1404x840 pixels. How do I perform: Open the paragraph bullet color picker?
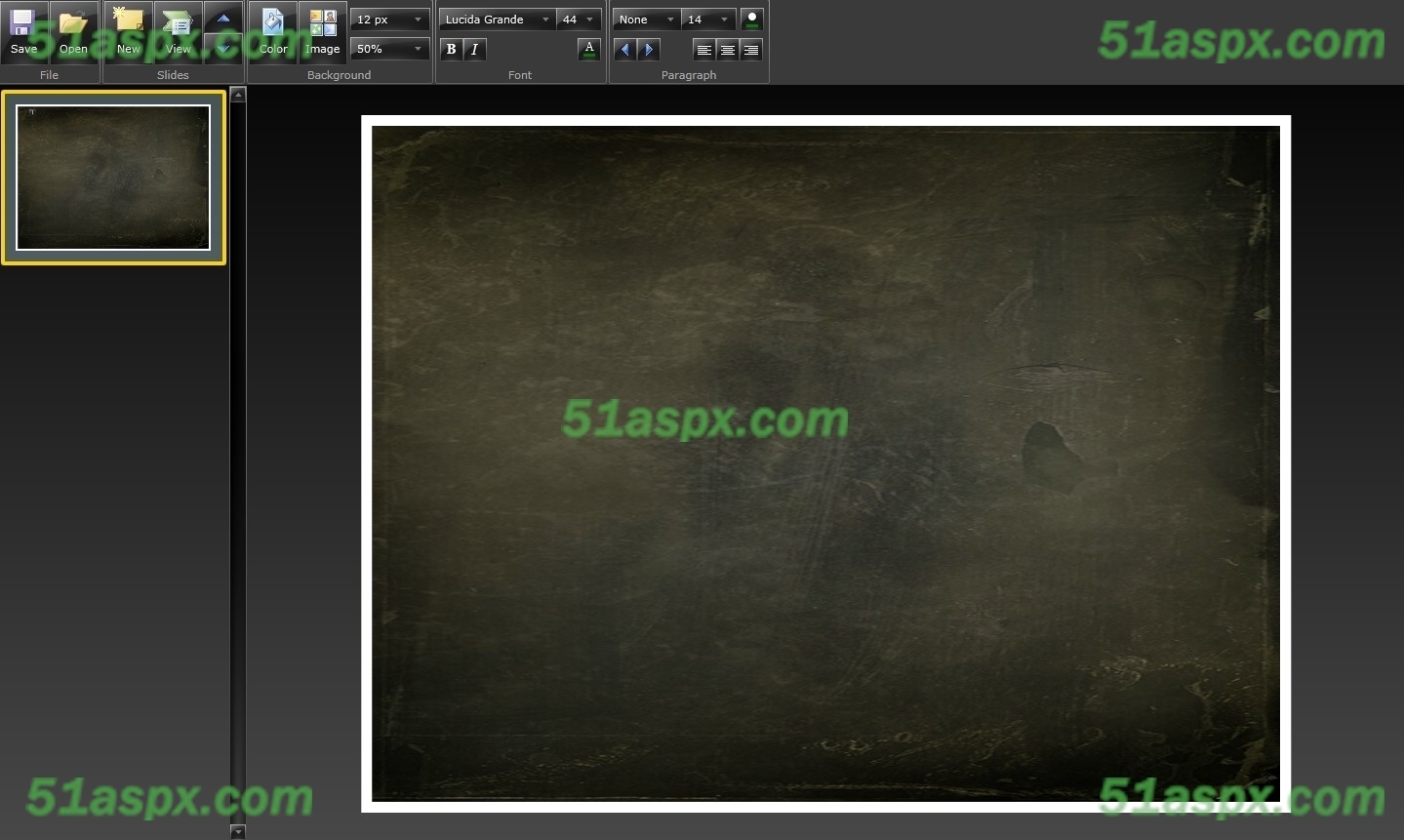tap(751, 20)
